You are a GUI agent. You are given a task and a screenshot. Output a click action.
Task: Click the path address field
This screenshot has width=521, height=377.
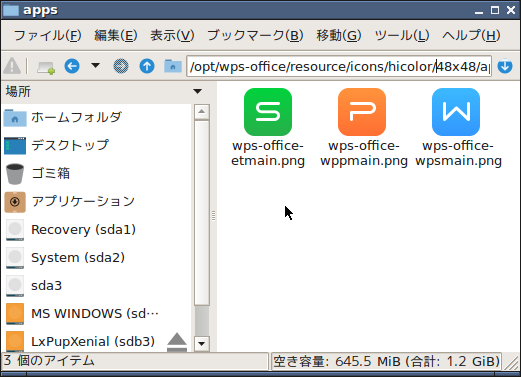pyautogui.click(x=339, y=66)
